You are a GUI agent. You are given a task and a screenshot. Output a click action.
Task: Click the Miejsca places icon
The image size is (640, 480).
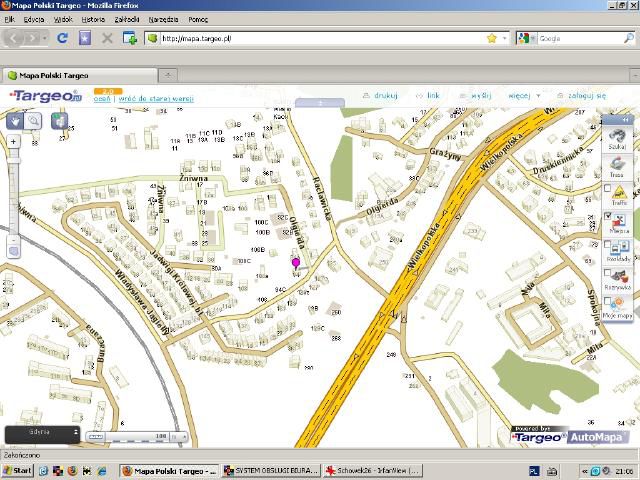pos(620,221)
